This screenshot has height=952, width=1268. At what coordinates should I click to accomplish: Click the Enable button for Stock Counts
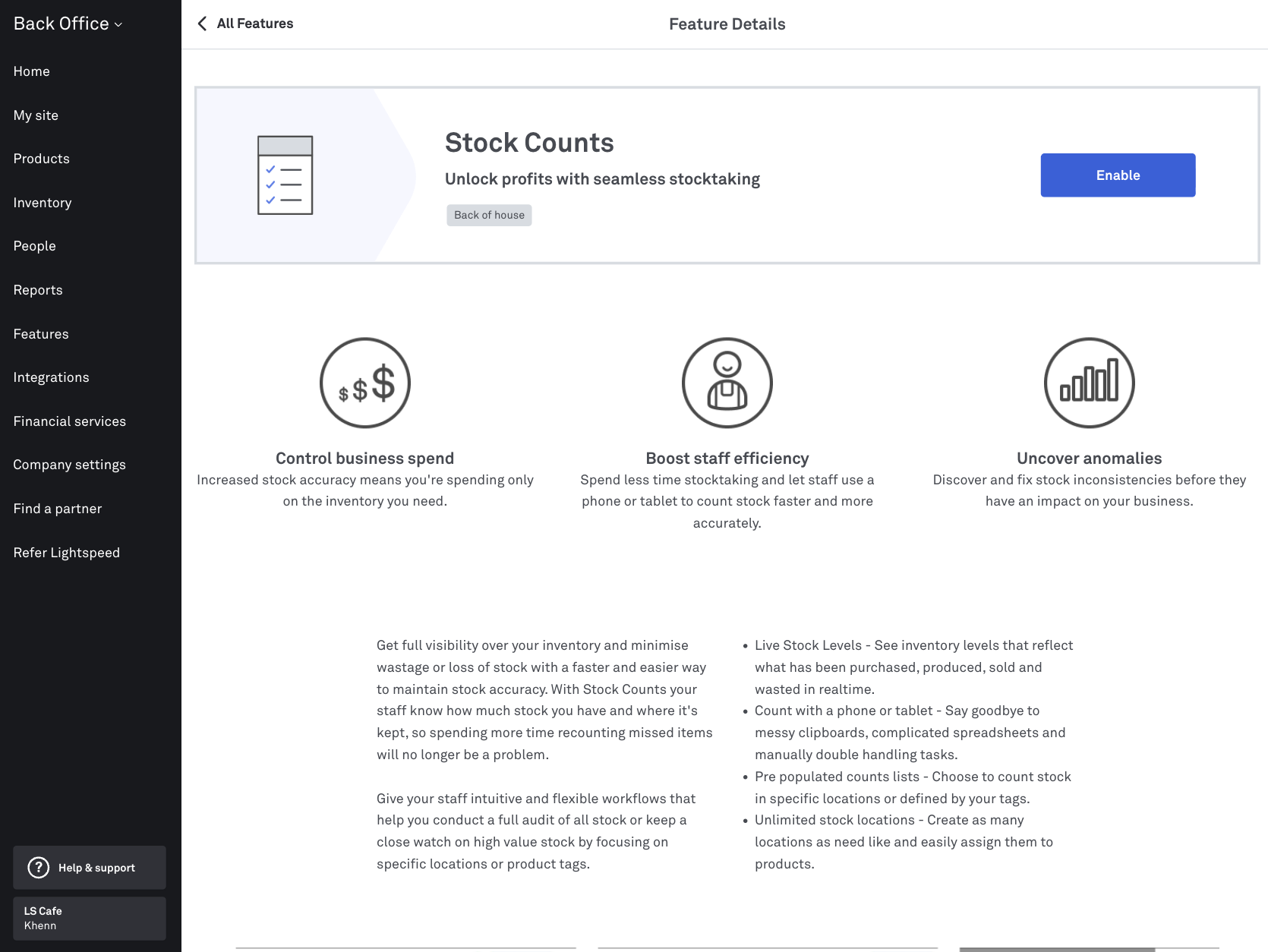(x=1118, y=175)
